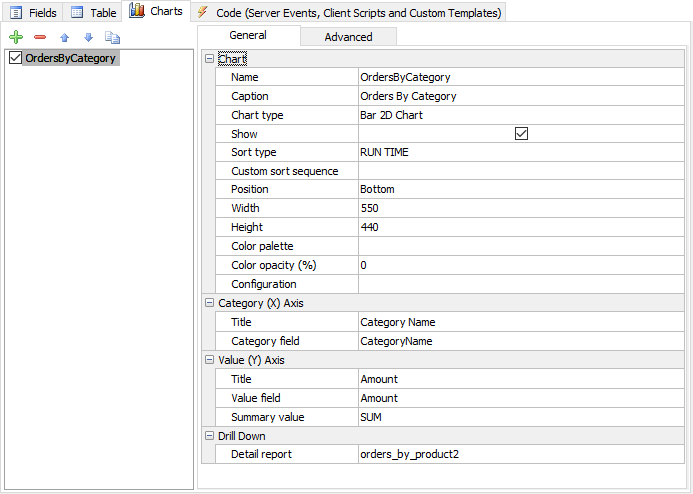Image resolution: width=693 pixels, height=494 pixels.
Task: Add a new chart with green plus icon
Action: [16, 37]
